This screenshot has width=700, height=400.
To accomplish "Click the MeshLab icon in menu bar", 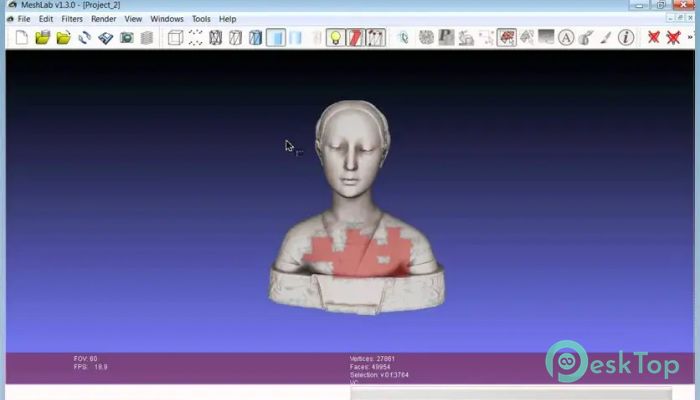I will [x=10, y=19].
